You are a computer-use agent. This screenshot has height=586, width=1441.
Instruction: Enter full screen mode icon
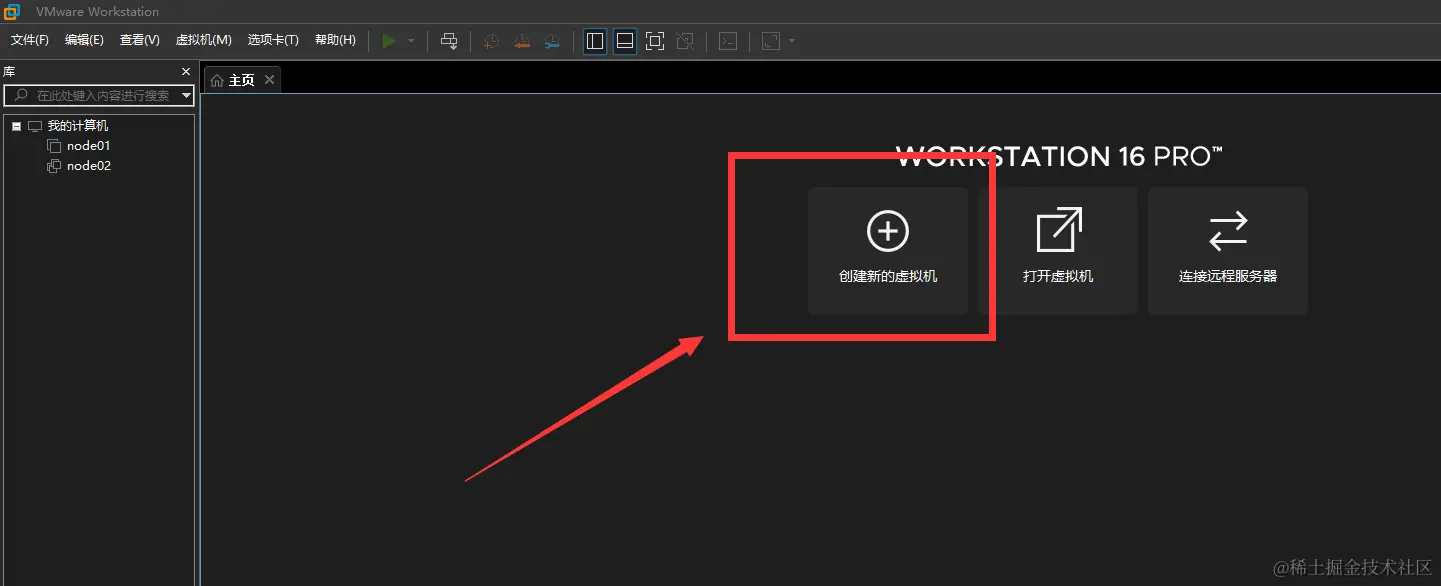pyautogui.click(x=655, y=41)
